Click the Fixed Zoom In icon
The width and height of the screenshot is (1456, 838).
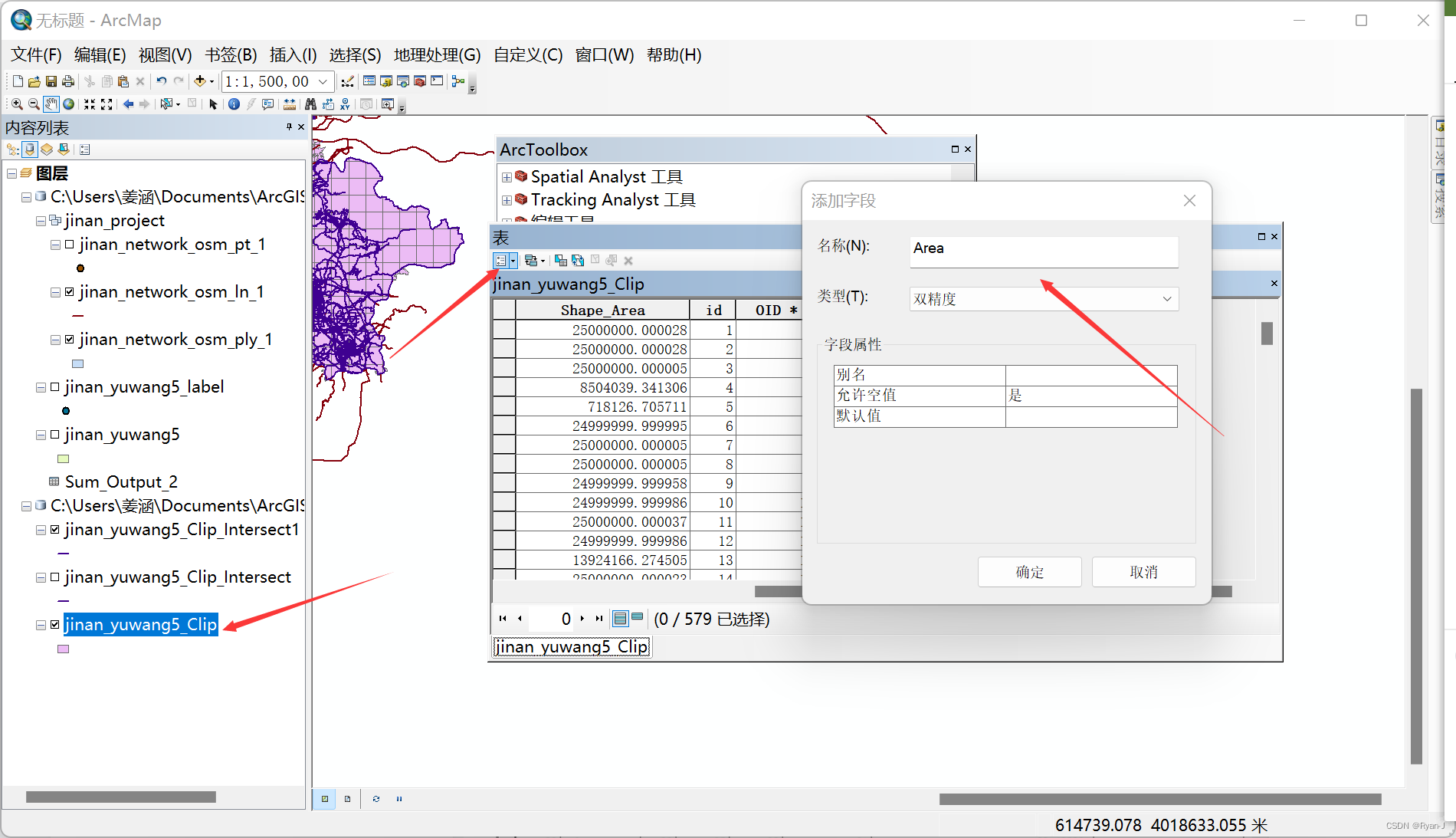[90, 104]
